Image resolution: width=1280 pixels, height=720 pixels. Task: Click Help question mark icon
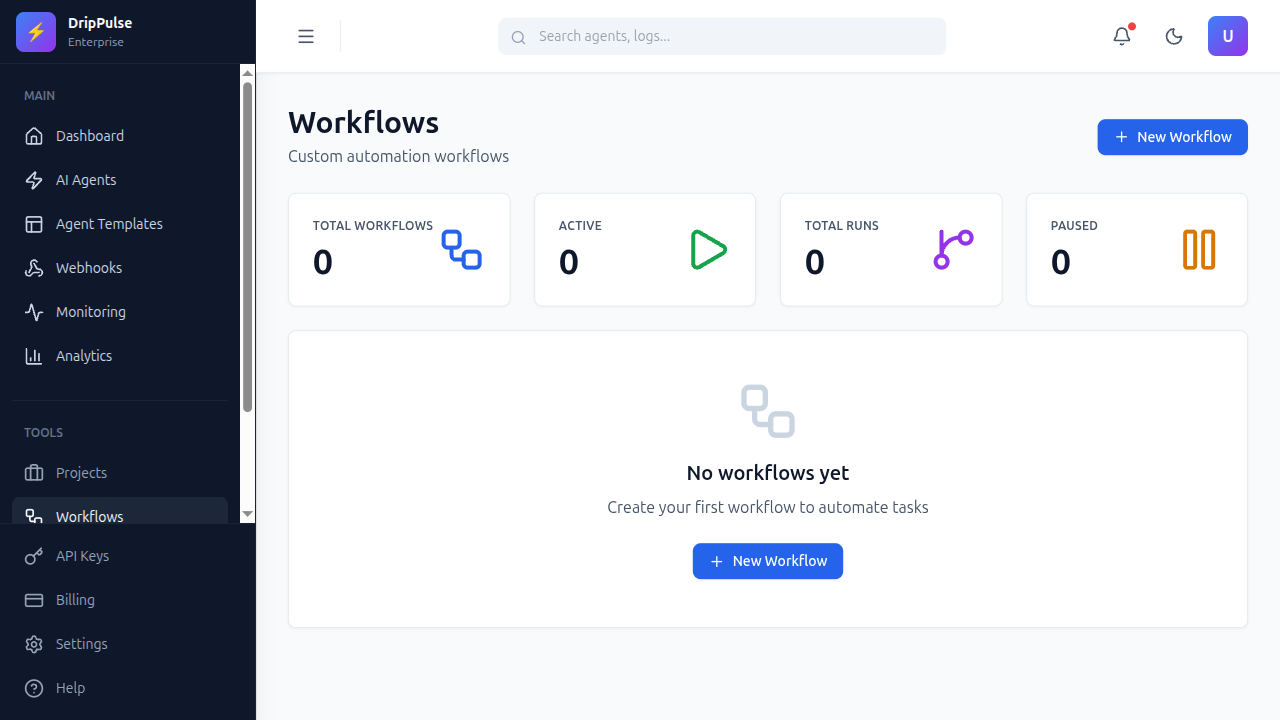point(34,688)
